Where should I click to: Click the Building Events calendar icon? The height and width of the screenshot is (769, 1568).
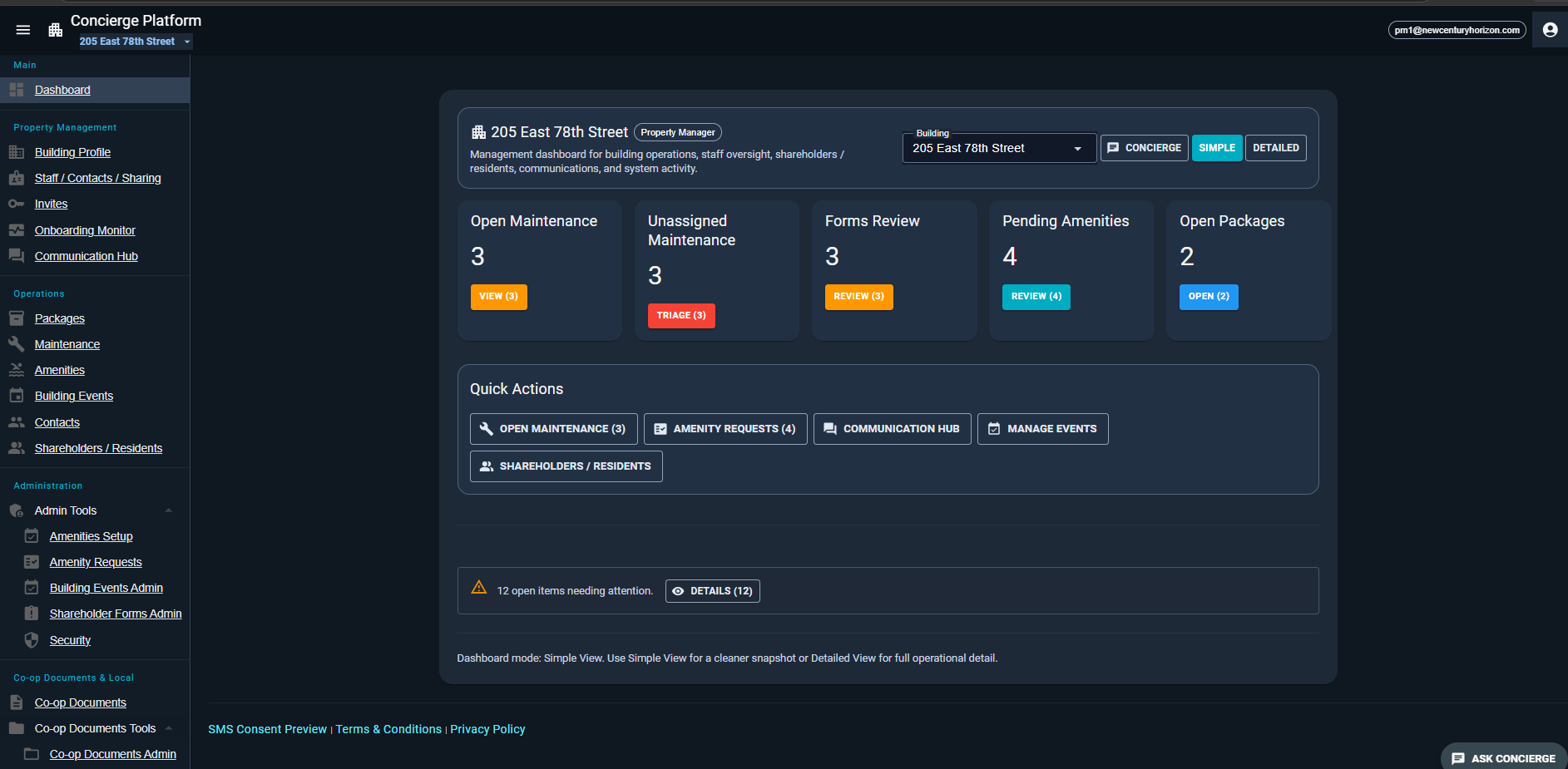tap(17, 396)
